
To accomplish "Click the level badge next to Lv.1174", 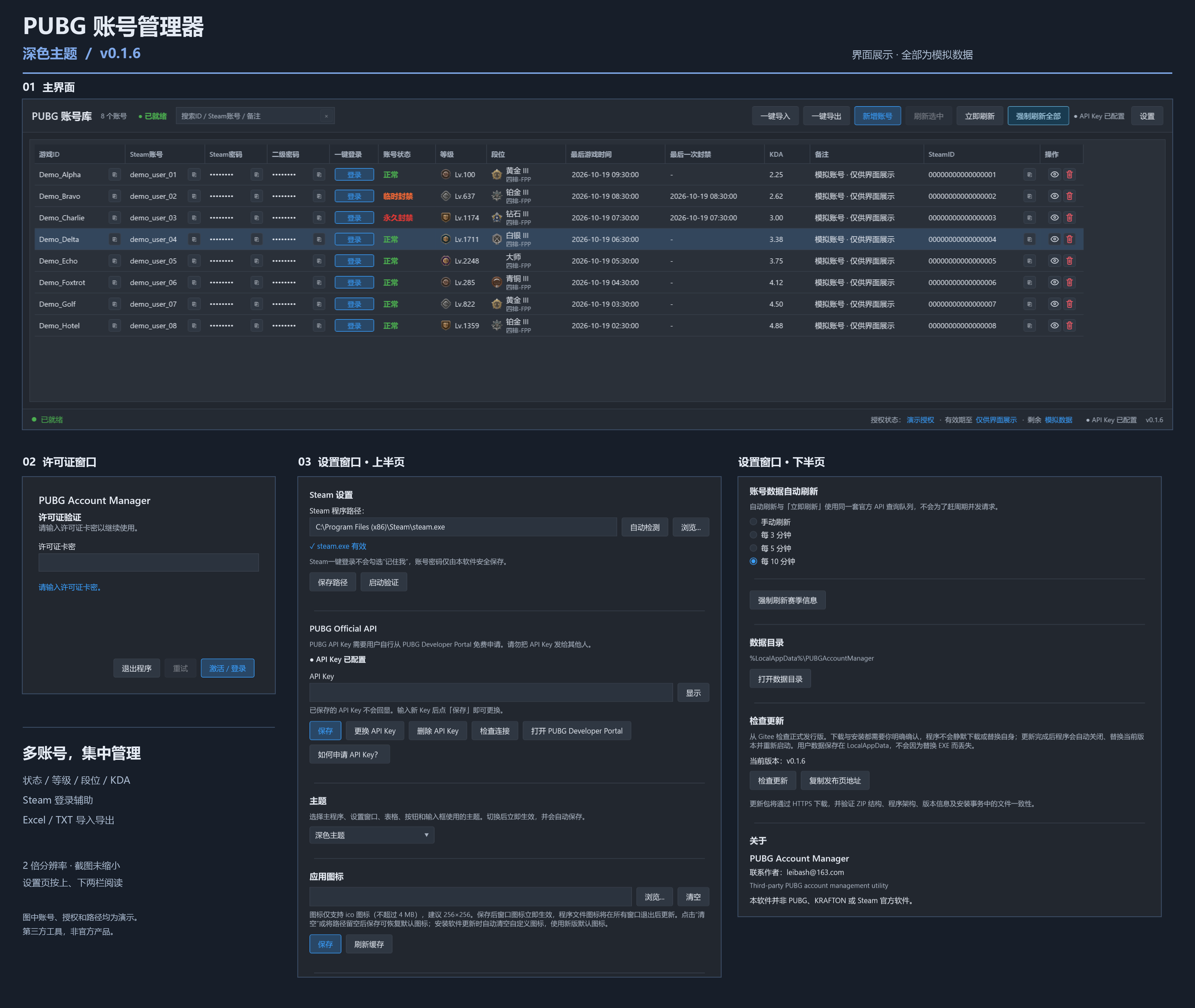I will click(446, 218).
